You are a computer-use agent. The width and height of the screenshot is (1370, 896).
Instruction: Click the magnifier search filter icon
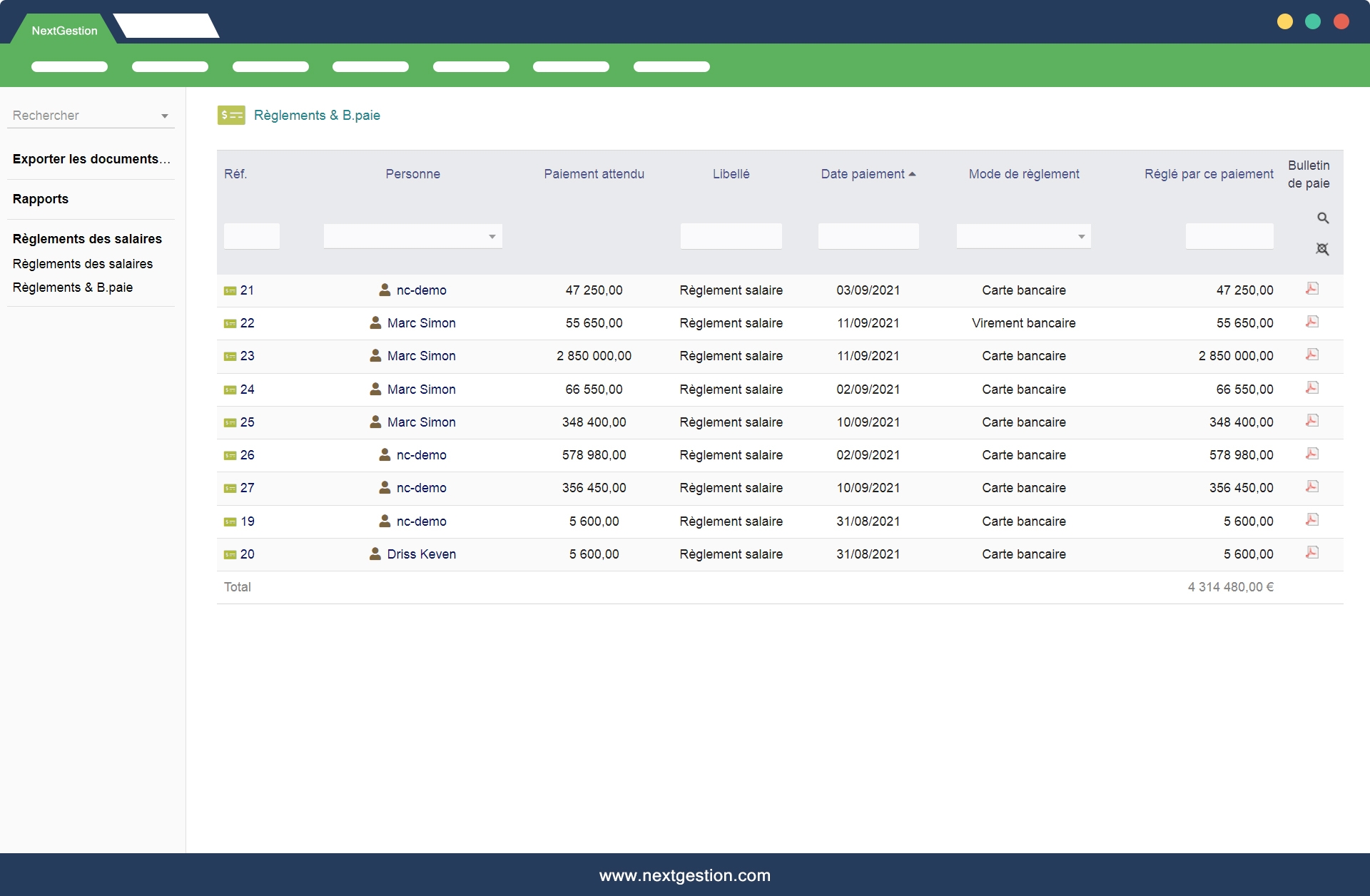click(1322, 218)
